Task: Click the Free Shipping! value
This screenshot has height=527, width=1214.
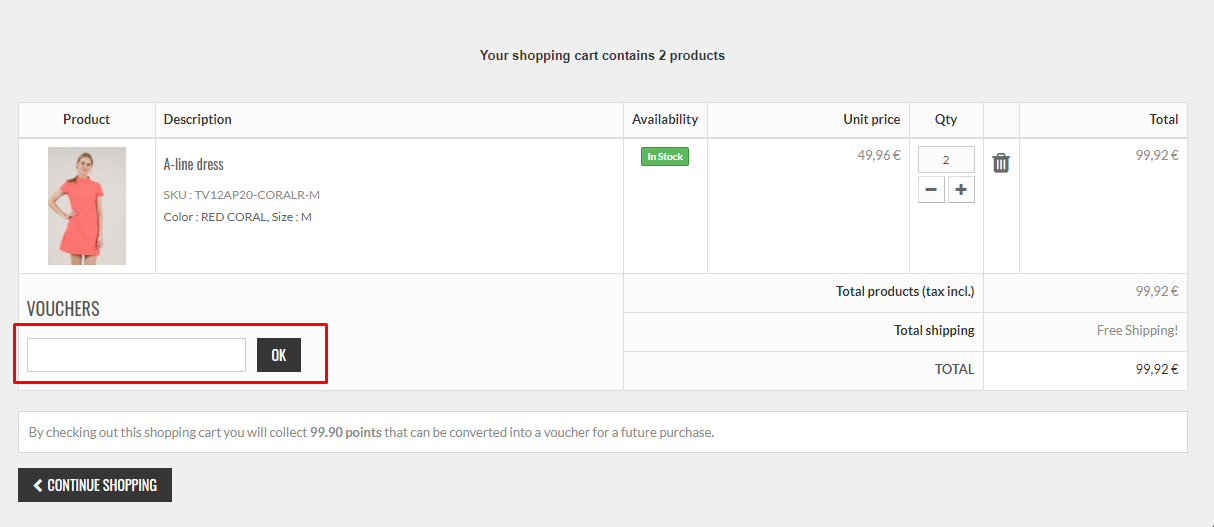Action: 1137,330
